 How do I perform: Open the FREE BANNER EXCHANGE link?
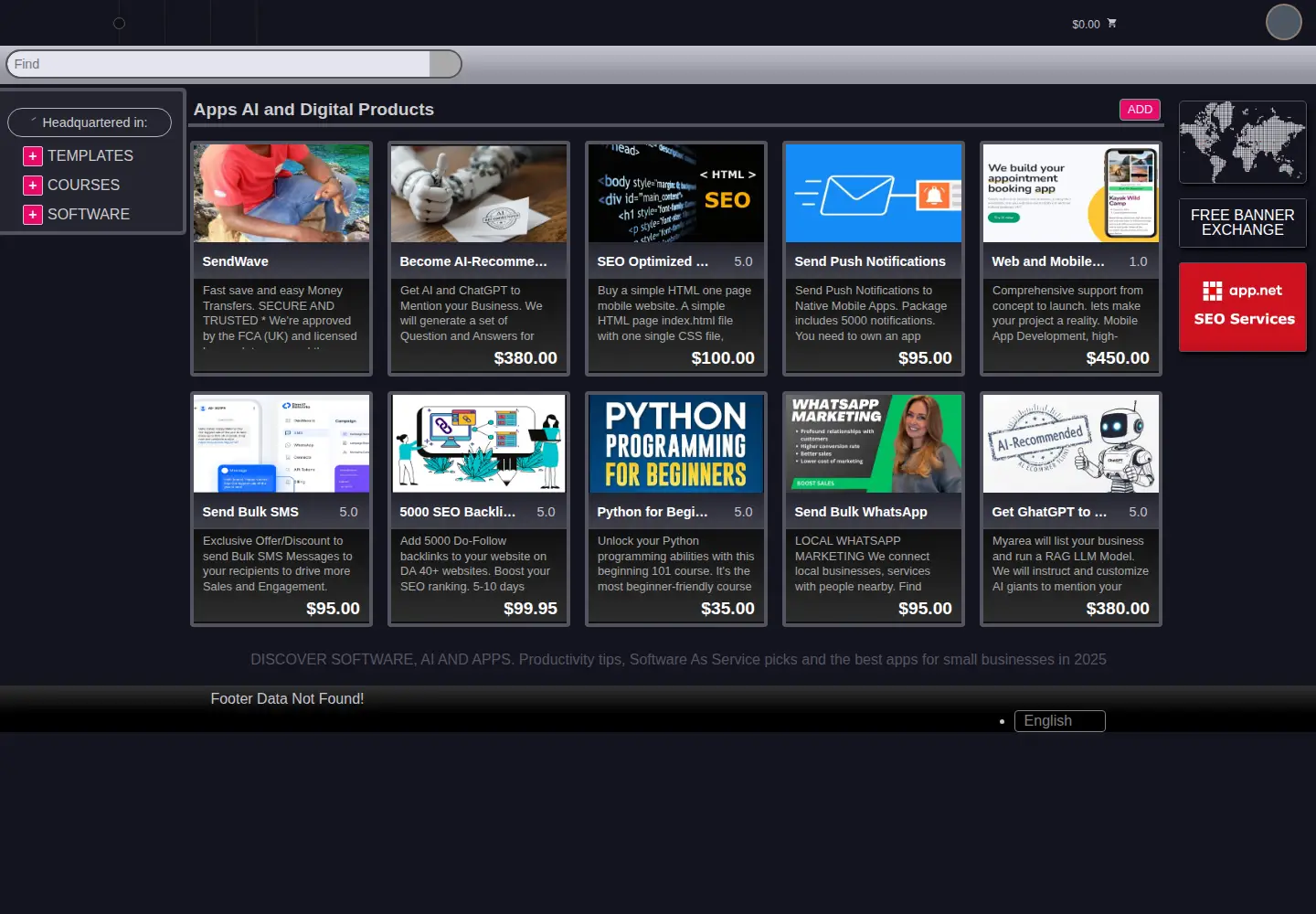1242,223
